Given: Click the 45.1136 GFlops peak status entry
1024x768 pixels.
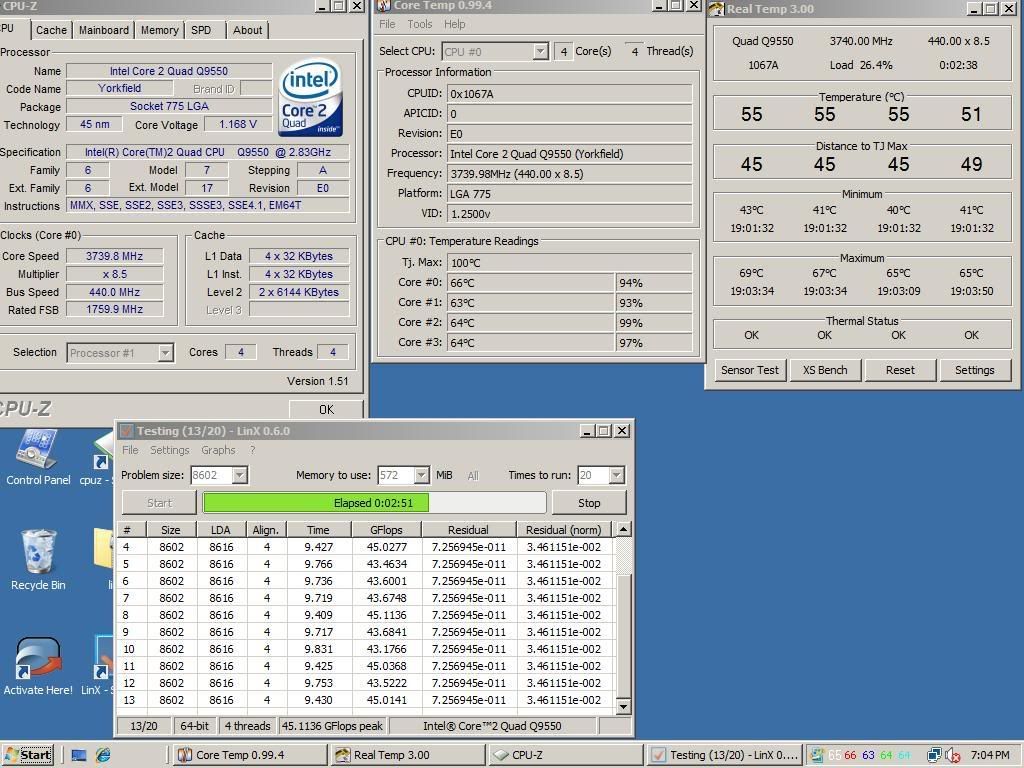Looking at the screenshot, I should coord(332,726).
